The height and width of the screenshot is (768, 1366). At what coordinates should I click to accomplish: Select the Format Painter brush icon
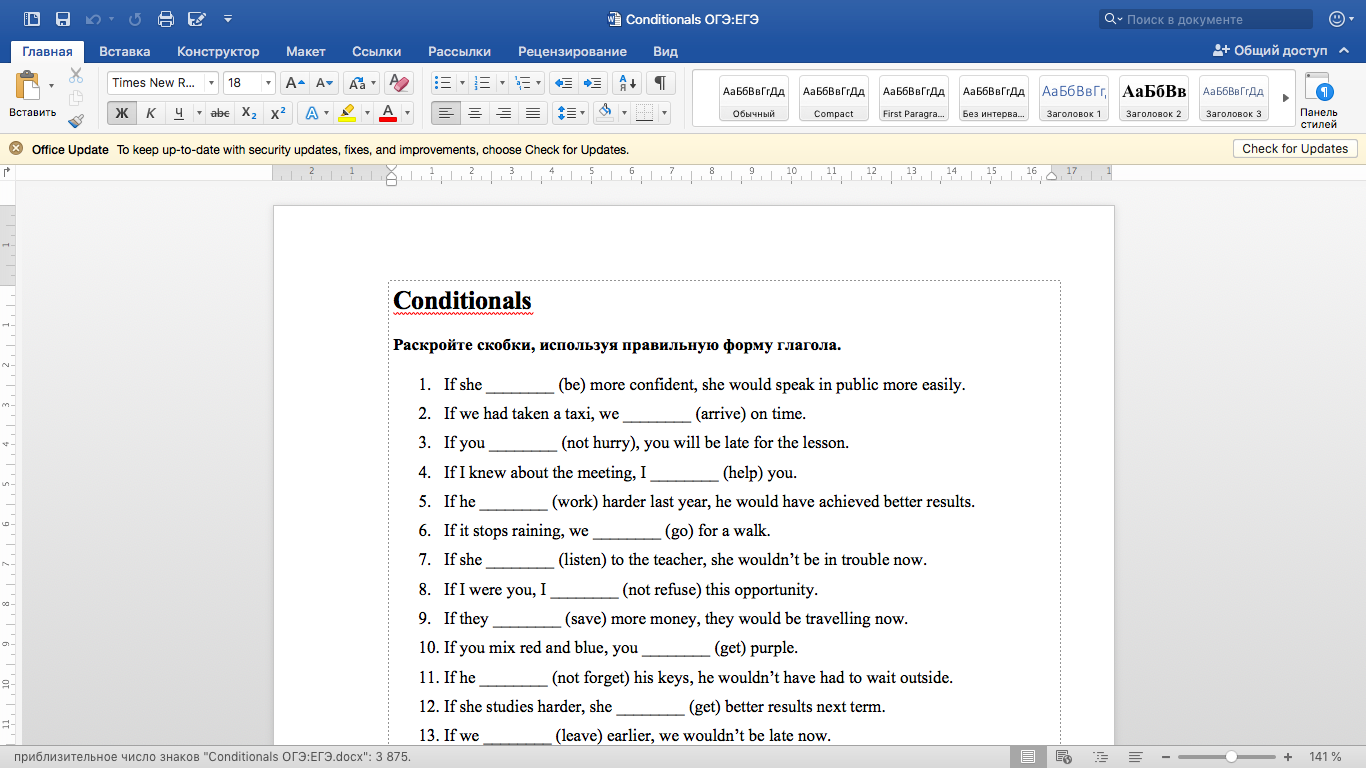pyautogui.click(x=76, y=121)
